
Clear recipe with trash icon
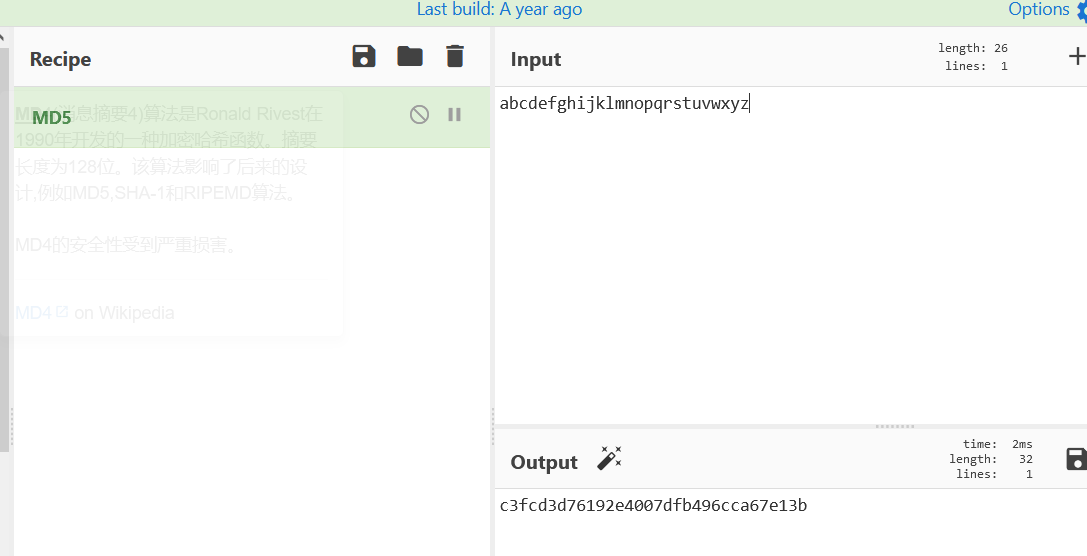[x=455, y=56]
